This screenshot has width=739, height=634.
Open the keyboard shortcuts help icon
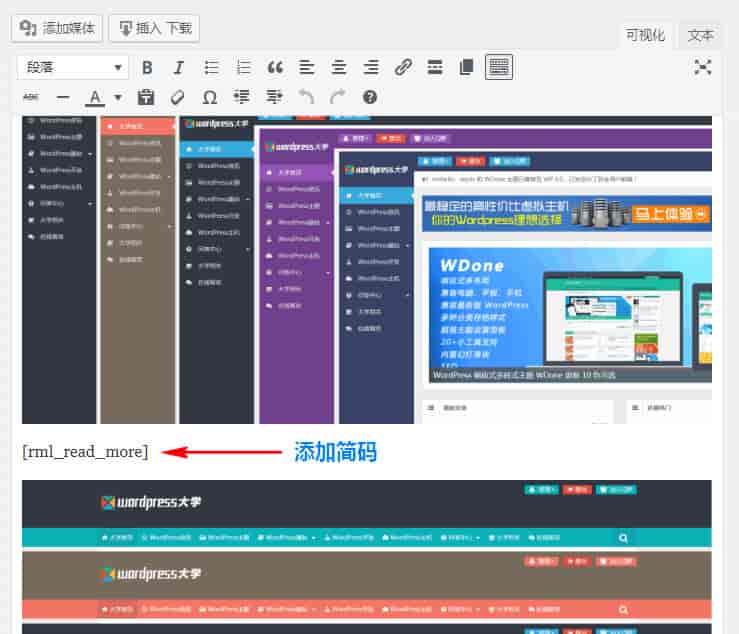369,98
